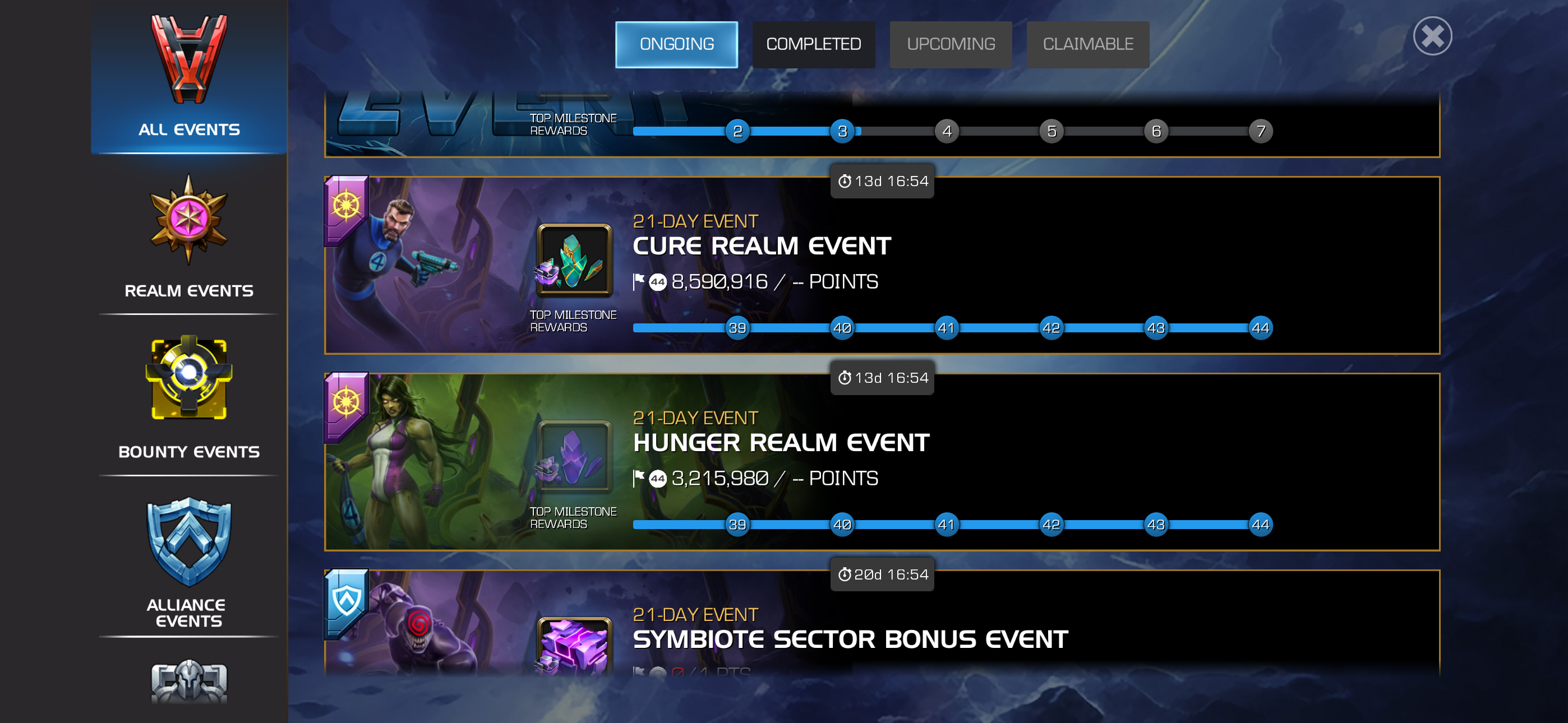1568x723 pixels.
Task: Click milestone 3 on the top event bar
Action: pyautogui.click(x=842, y=131)
